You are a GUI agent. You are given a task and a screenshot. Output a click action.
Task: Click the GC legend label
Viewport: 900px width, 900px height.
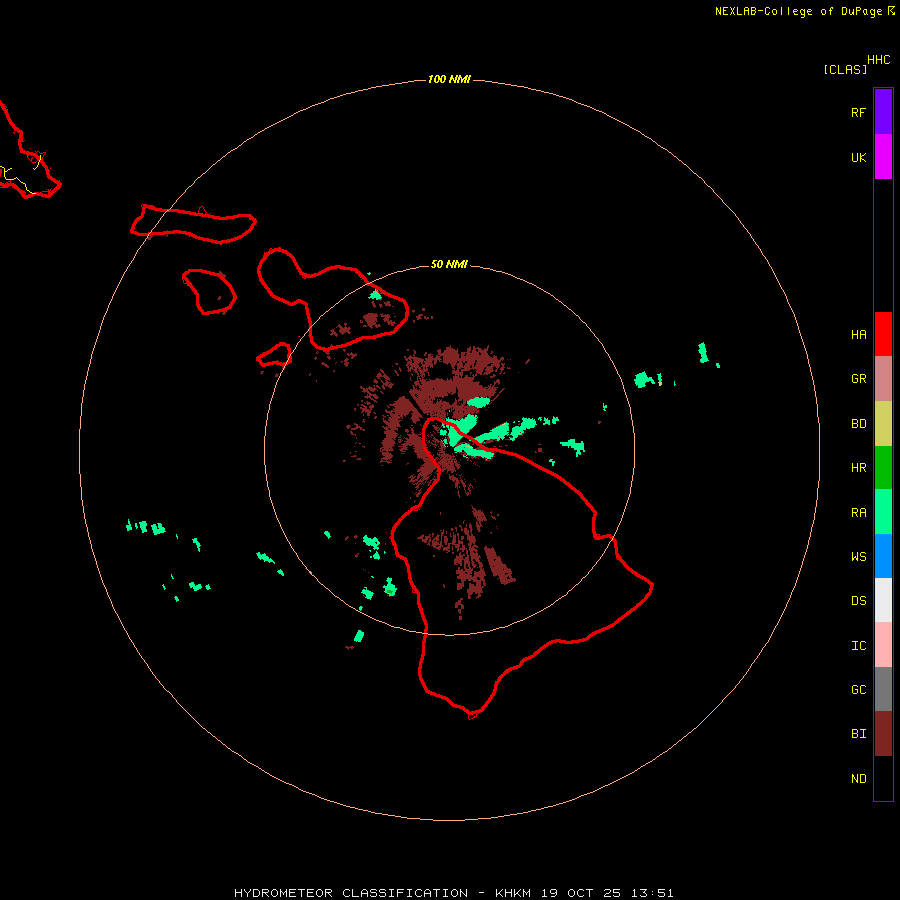pyautogui.click(x=858, y=689)
